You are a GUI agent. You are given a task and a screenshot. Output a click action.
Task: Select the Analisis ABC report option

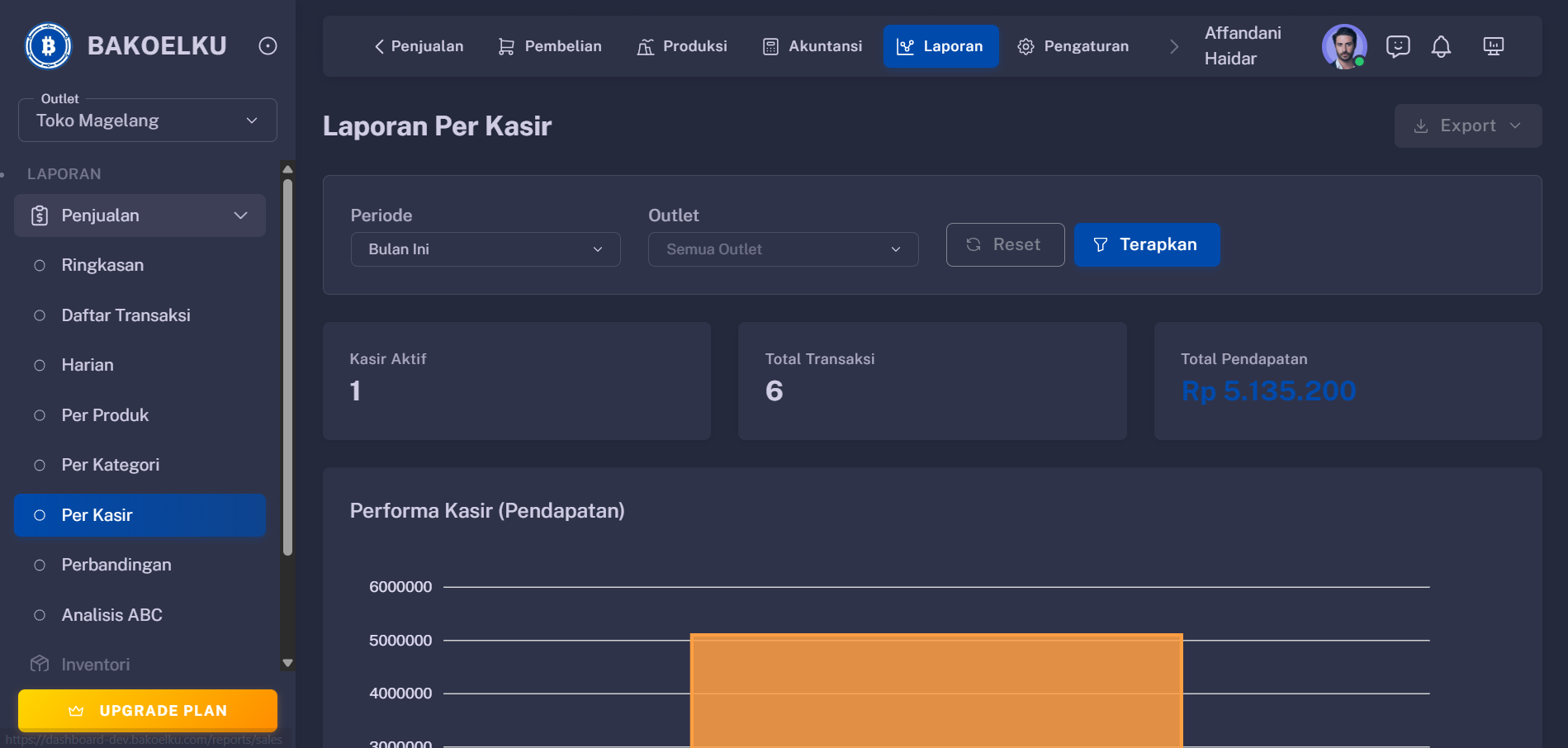tap(111, 614)
